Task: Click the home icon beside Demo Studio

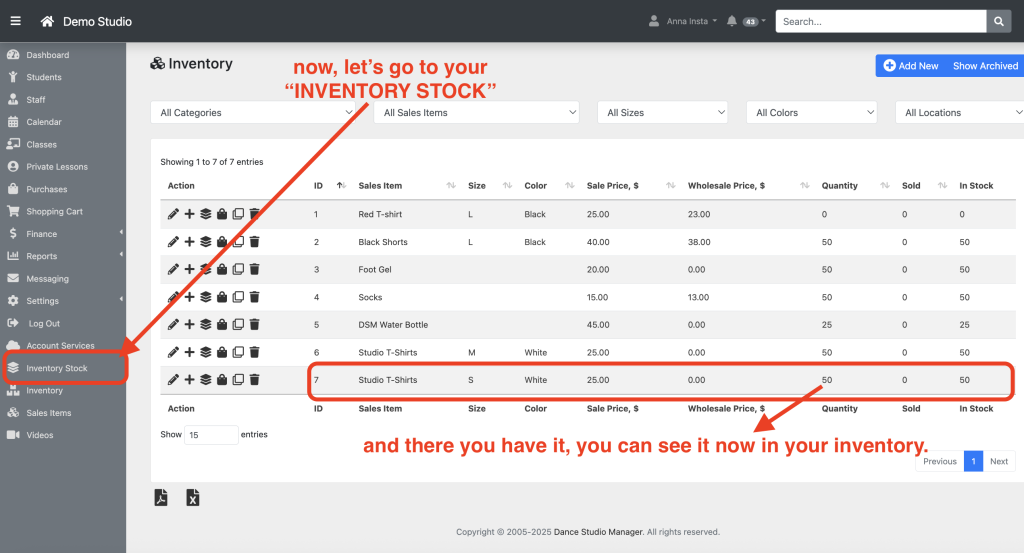Action: (47, 22)
